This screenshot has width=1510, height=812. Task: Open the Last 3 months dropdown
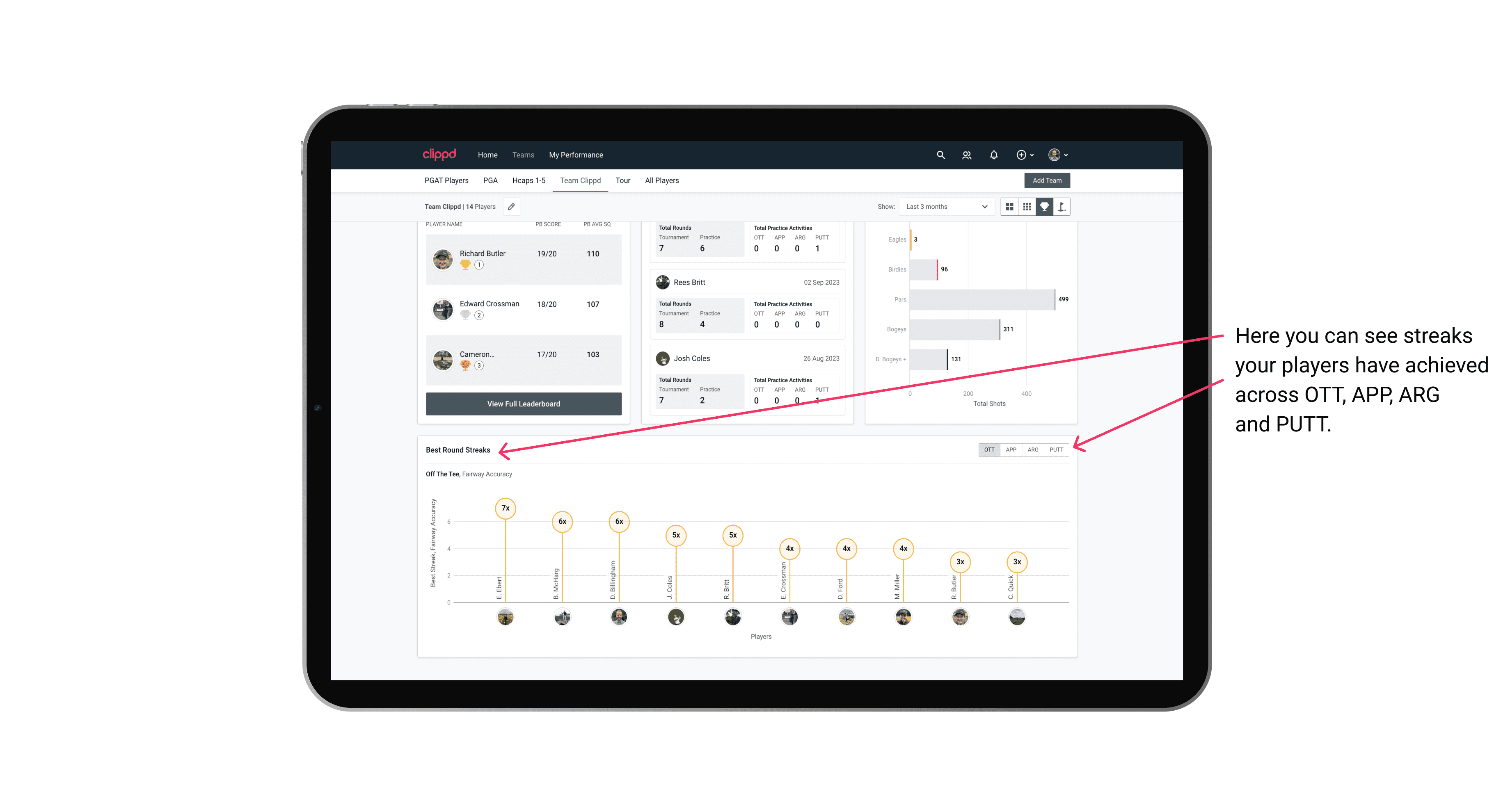point(945,207)
